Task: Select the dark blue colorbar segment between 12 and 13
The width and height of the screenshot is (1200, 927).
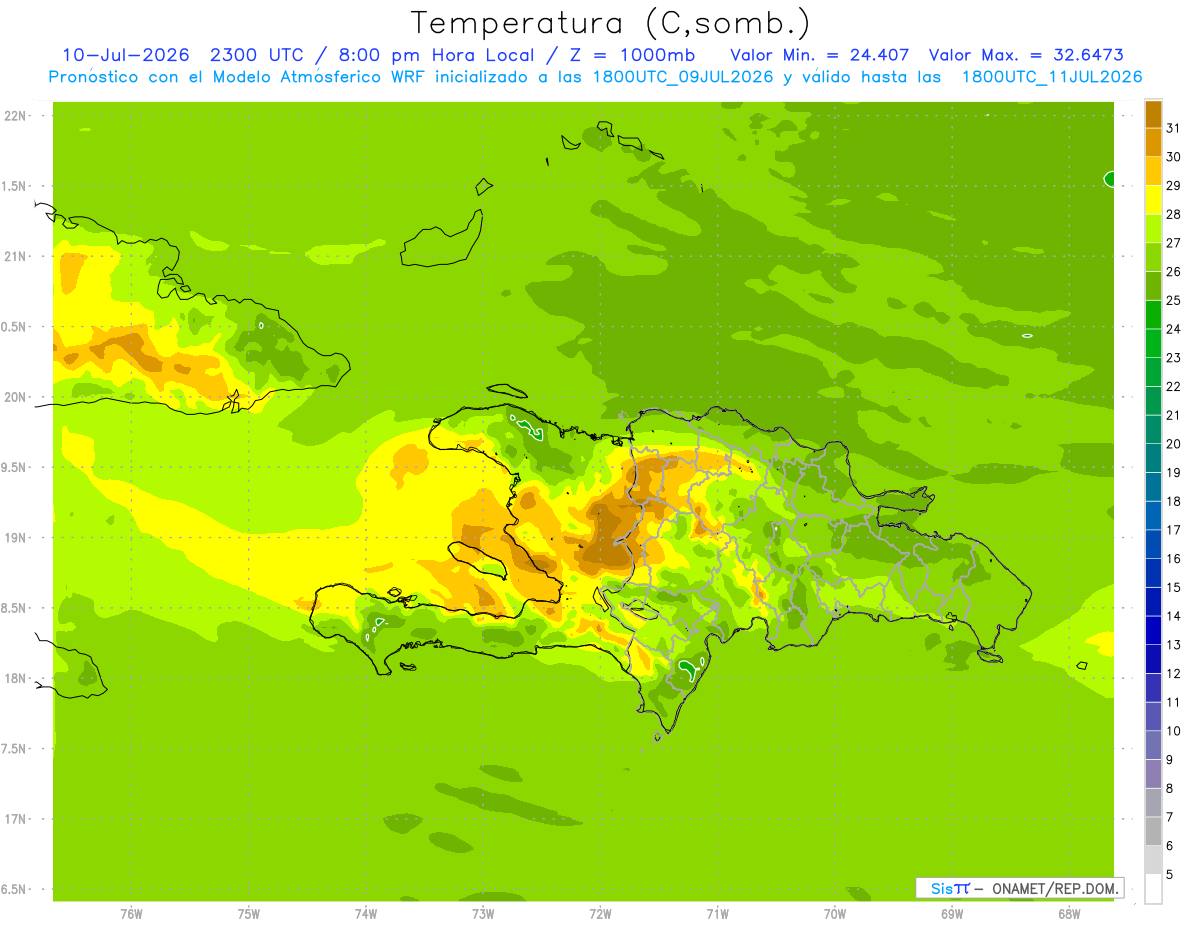Action: [x=1154, y=659]
